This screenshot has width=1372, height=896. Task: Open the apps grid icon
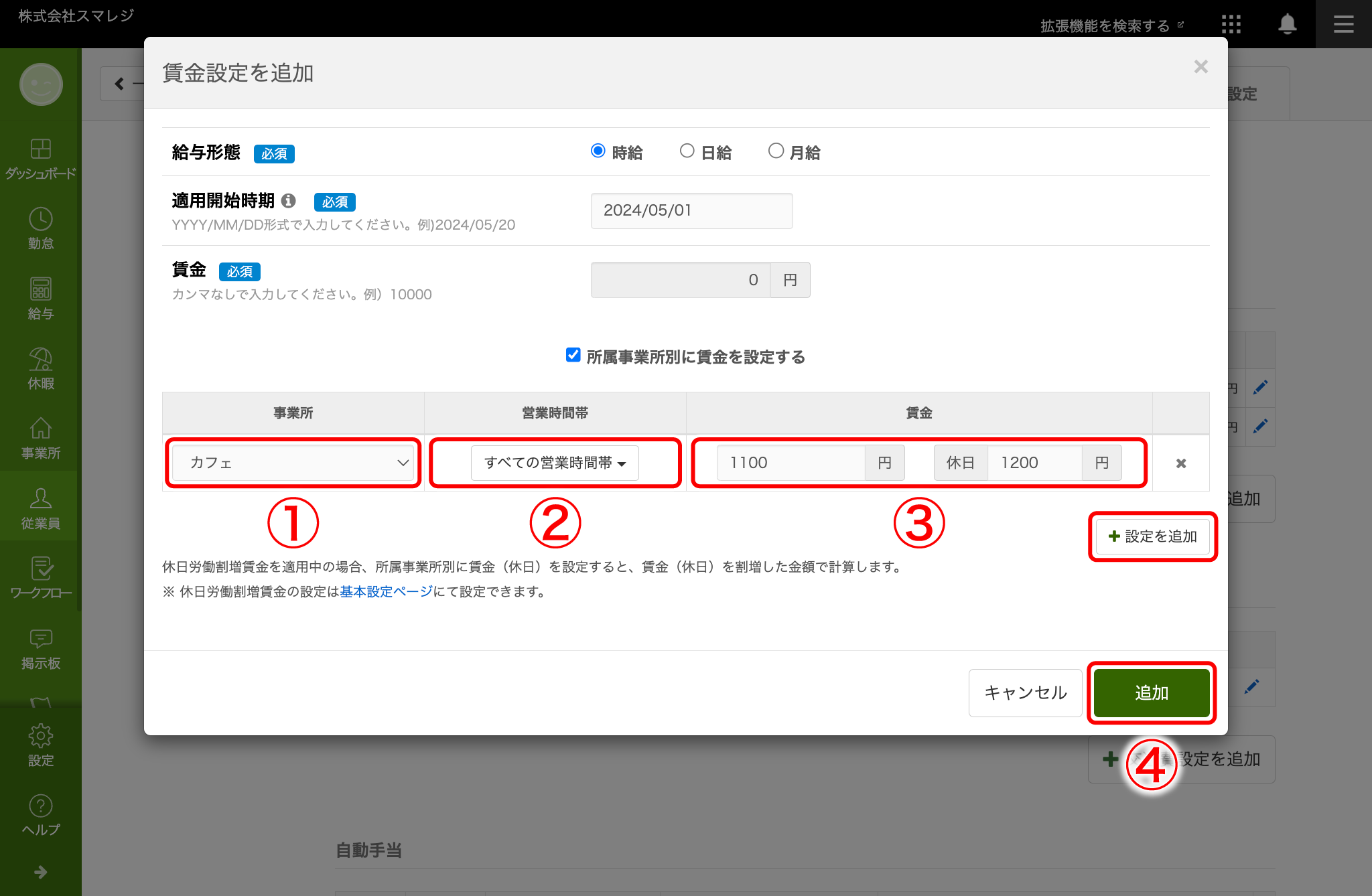point(1231,25)
